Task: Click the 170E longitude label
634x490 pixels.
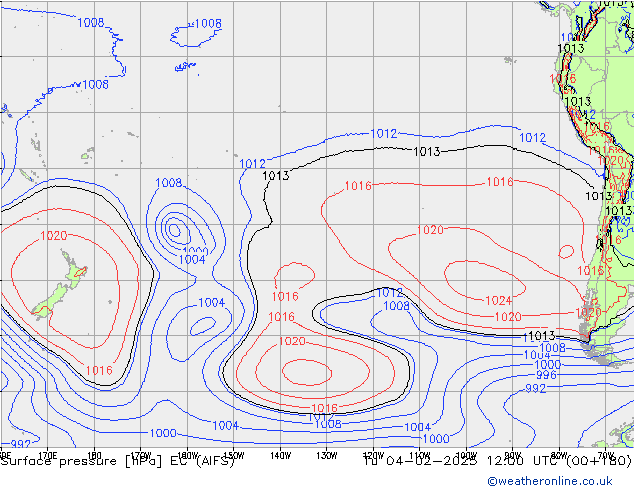Action: [x=48, y=454]
